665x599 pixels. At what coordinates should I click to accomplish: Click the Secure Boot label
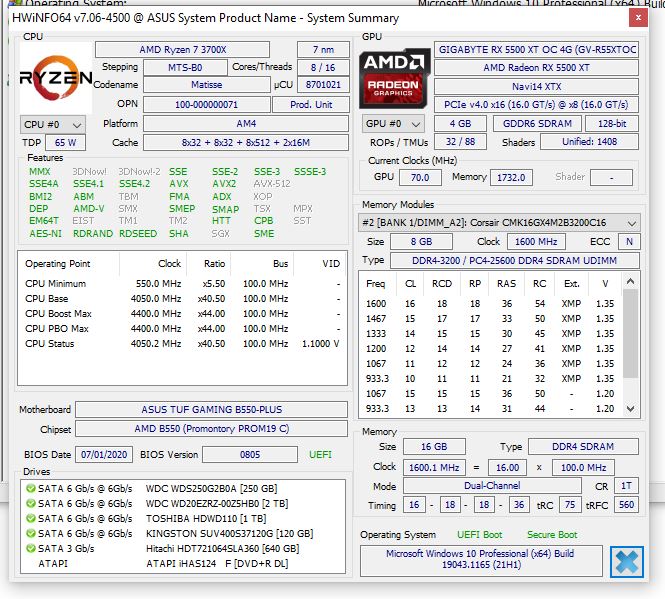coord(552,535)
